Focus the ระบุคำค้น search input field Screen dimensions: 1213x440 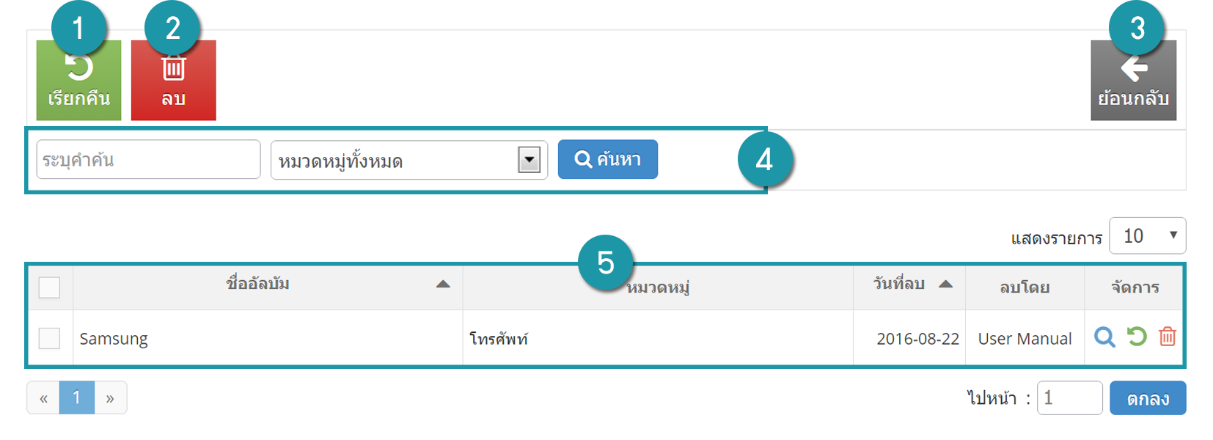click(148, 159)
